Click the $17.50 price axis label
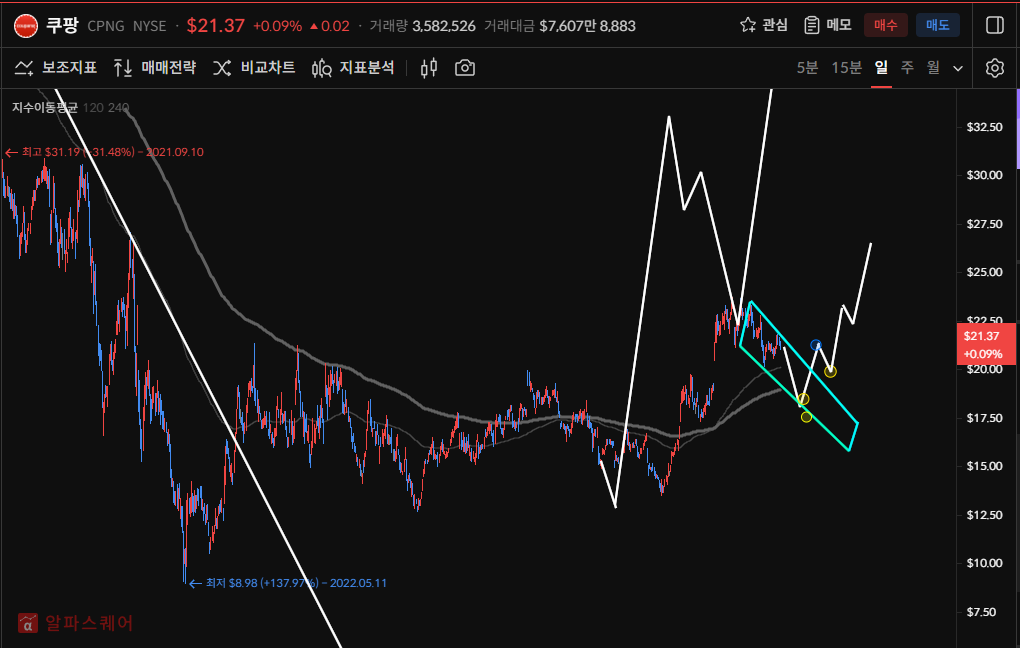The height and width of the screenshot is (648, 1020). pyautogui.click(x=984, y=418)
